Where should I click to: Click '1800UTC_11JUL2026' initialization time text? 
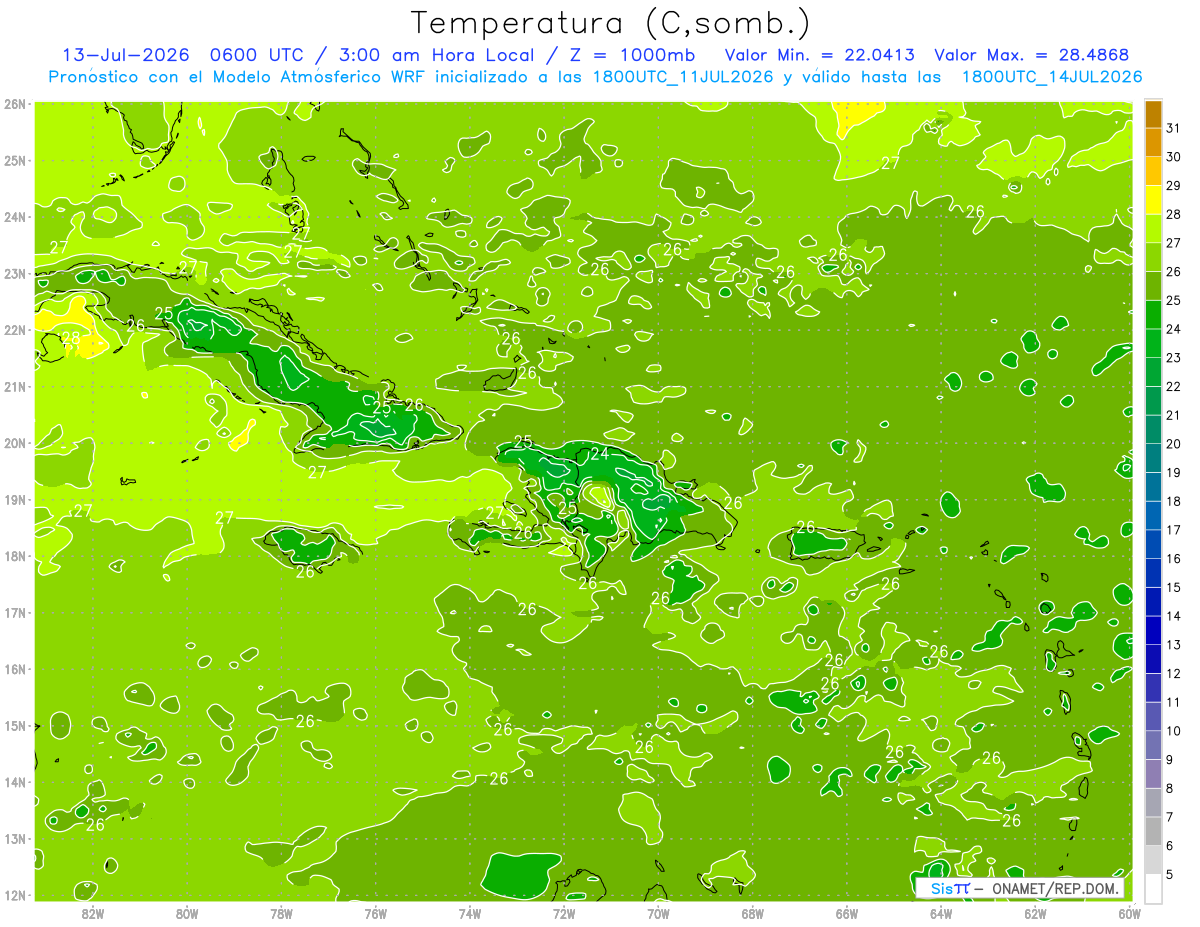pyautogui.click(x=684, y=77)
